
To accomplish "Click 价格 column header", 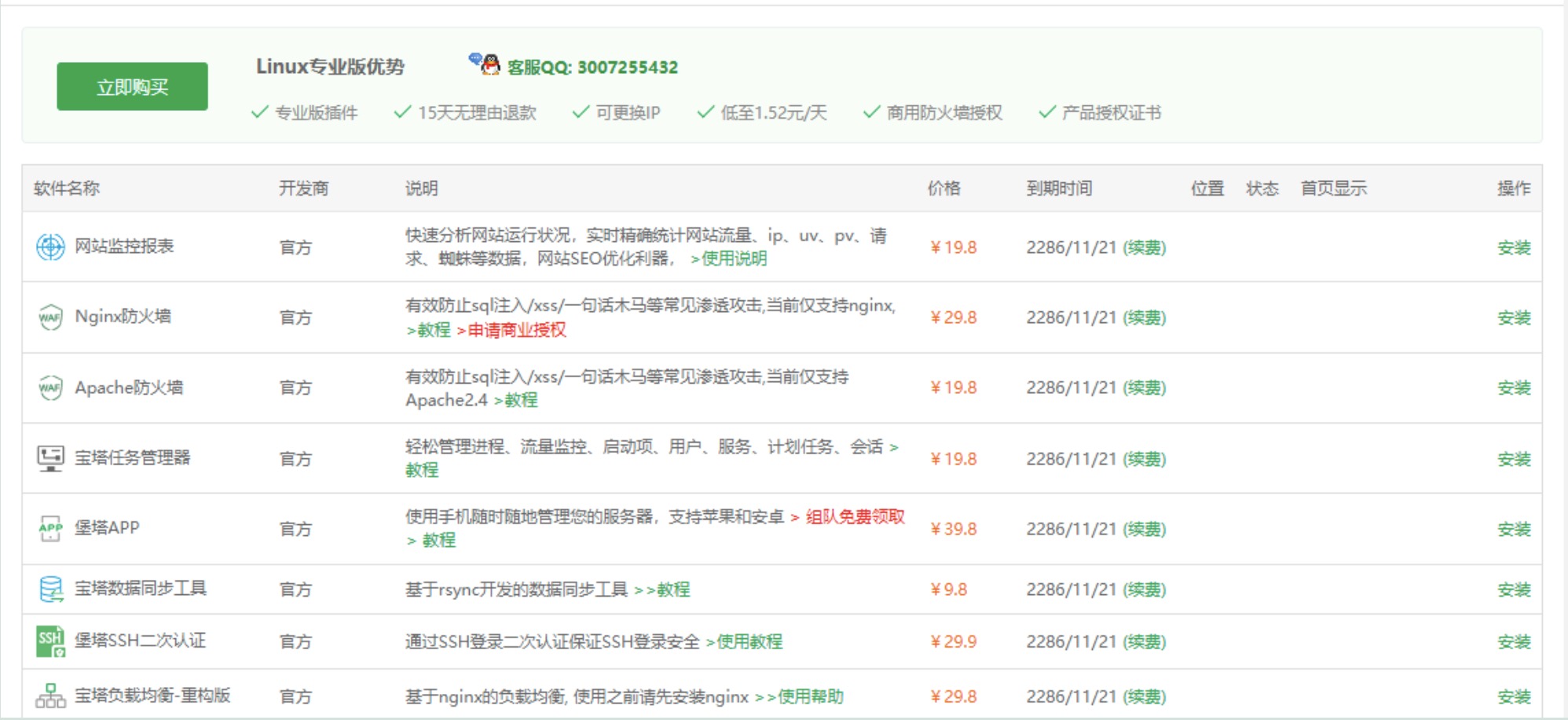I will (x=943, y=189).
